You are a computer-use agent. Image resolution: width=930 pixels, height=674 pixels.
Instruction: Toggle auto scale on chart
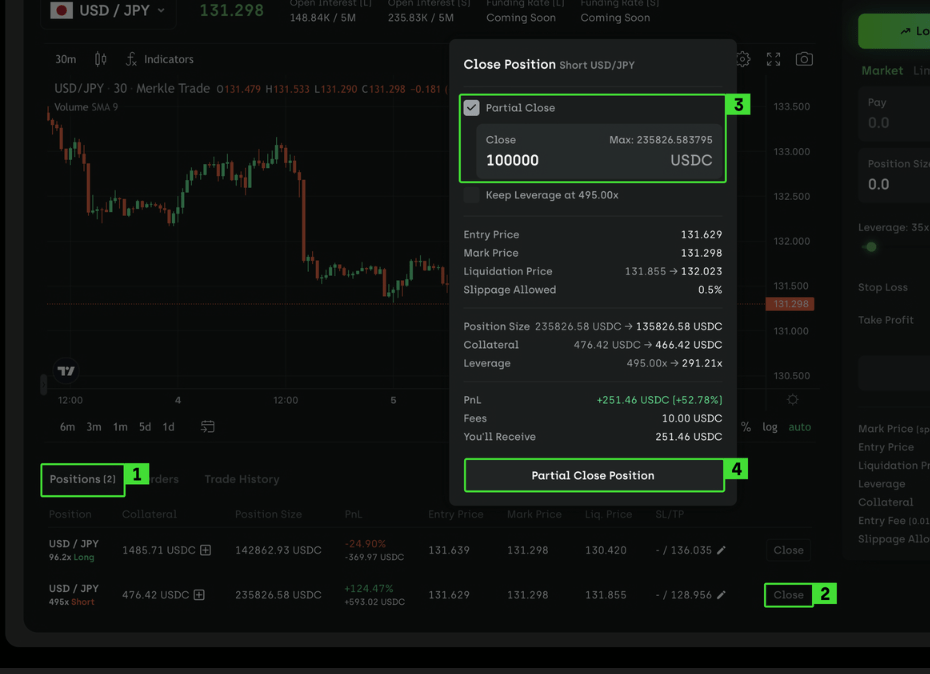[800, 427]
